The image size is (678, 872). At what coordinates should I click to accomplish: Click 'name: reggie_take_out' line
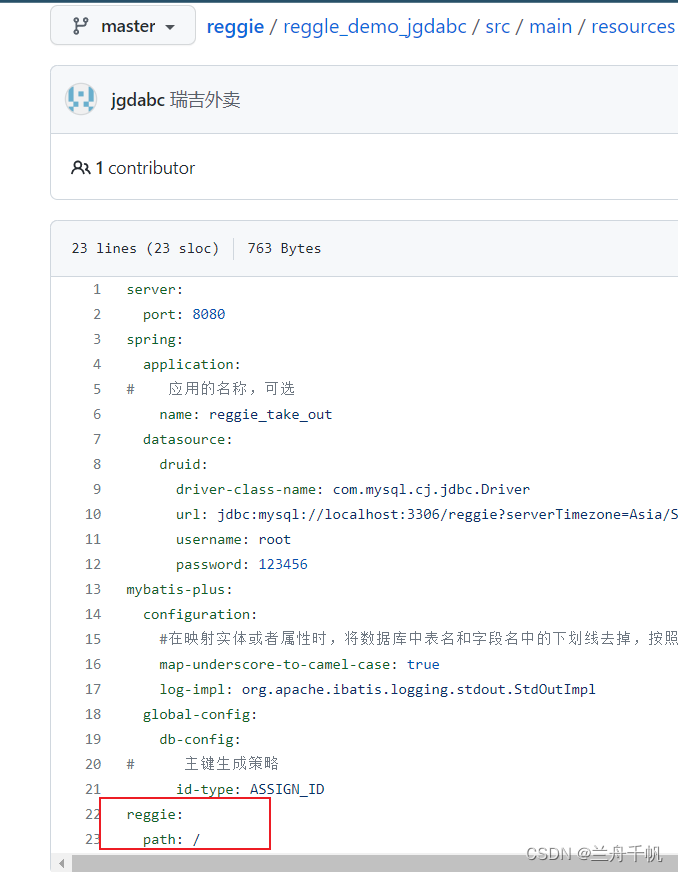pyautogui.click(x=246, y=414)
